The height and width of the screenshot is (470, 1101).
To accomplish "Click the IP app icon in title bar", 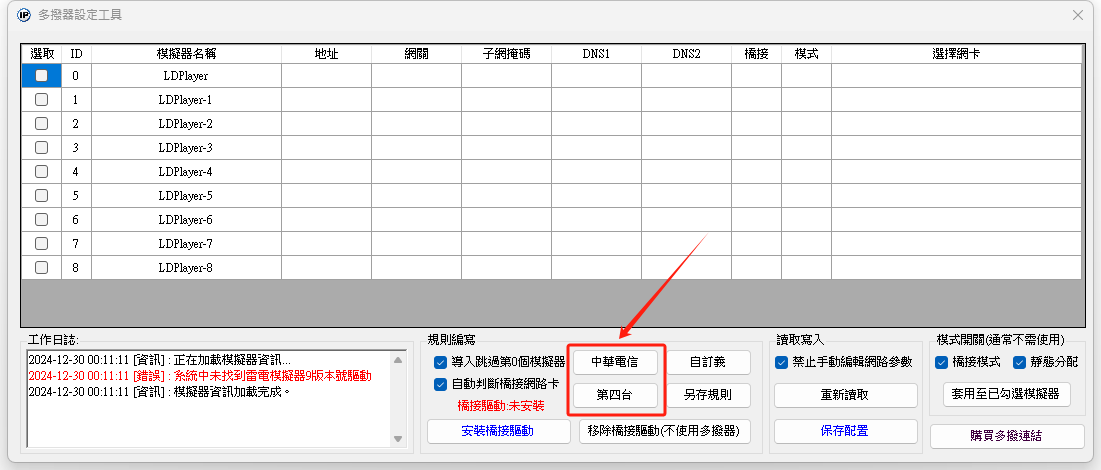I will point(25,16).
